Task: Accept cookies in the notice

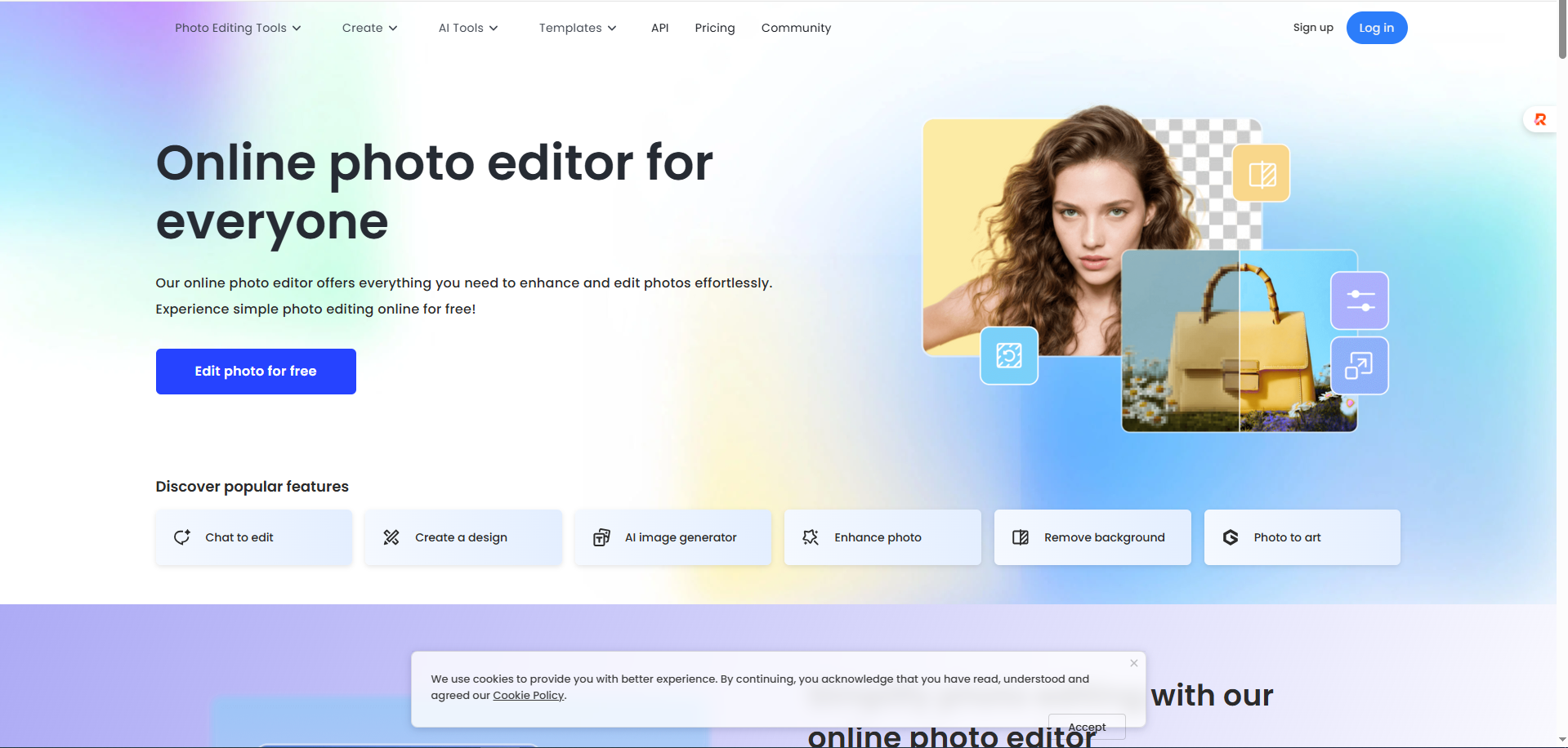Action: 1087,727
